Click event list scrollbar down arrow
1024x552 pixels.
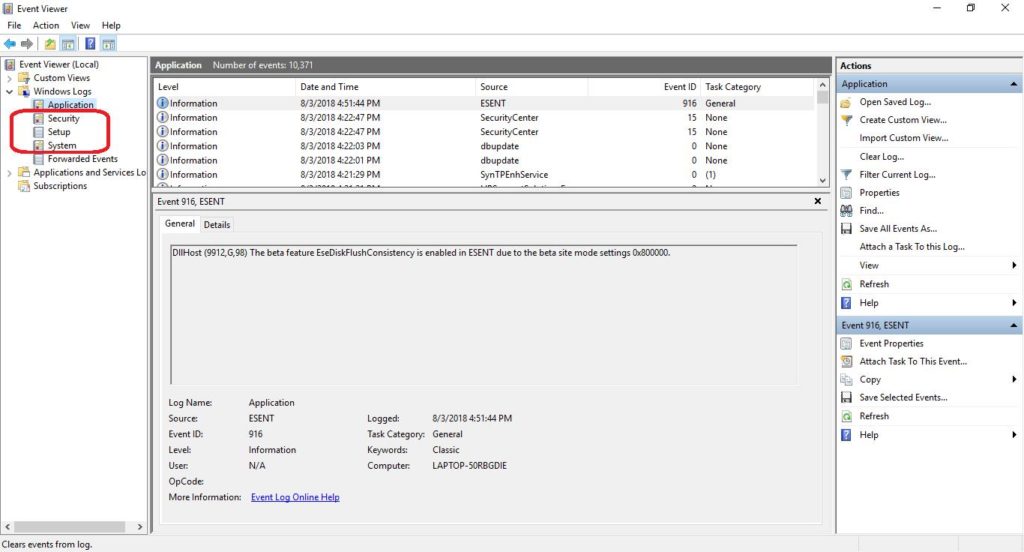(823, 180)
